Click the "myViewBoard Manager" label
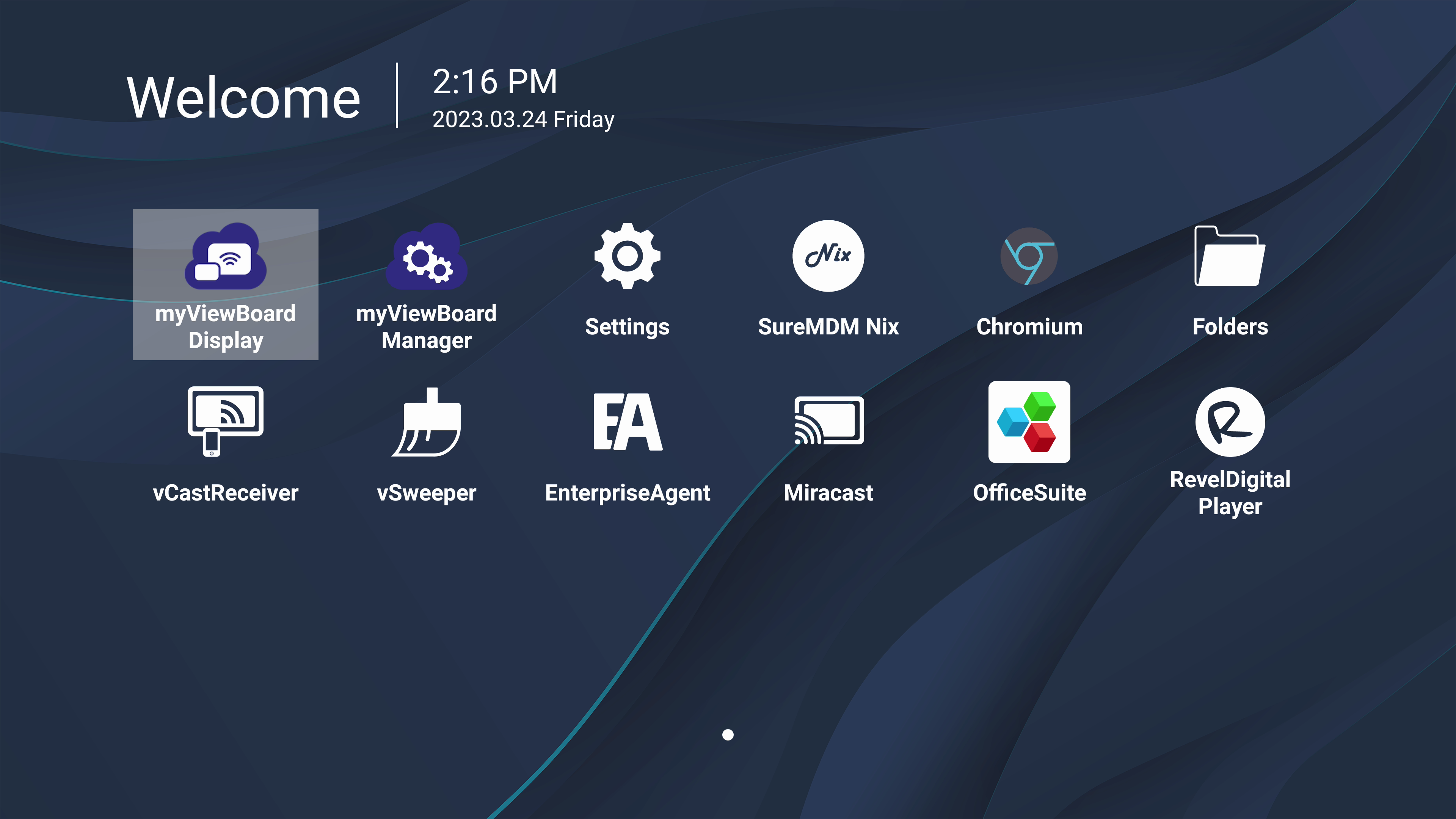 pos(427,327)
